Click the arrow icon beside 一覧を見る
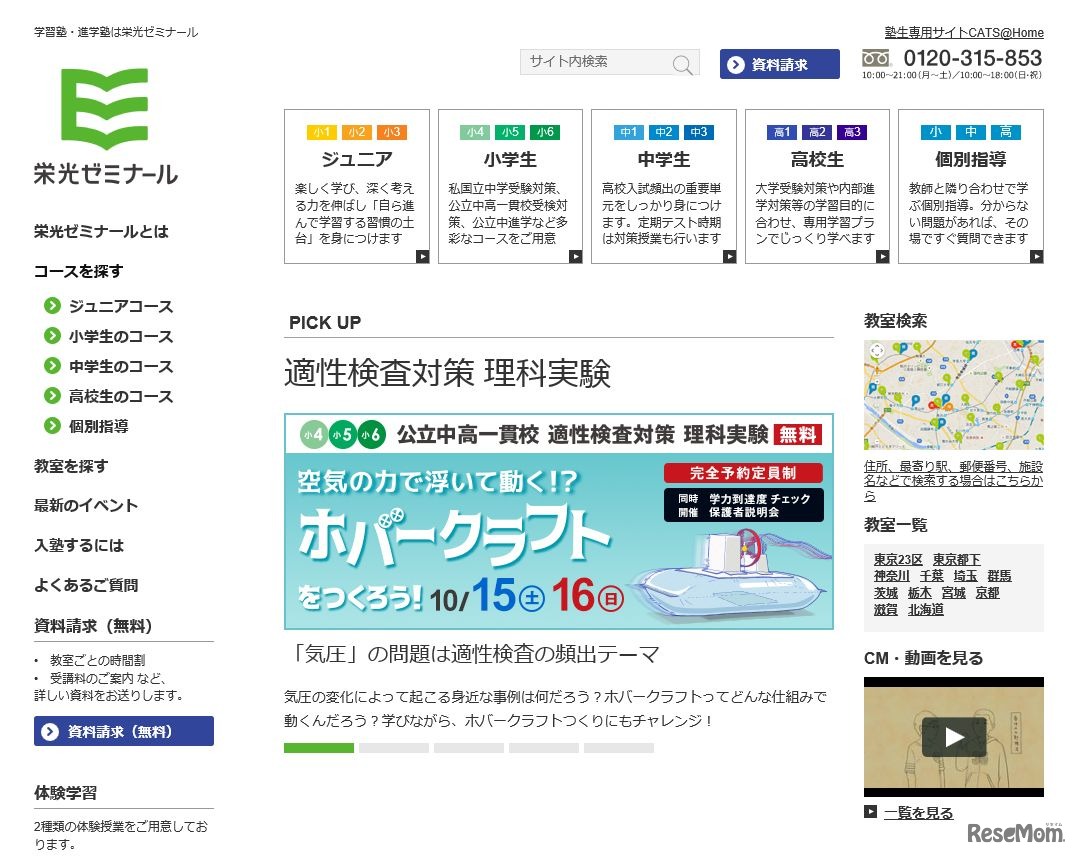Viewport: 1078px width, 856px height. click(870, 812)
